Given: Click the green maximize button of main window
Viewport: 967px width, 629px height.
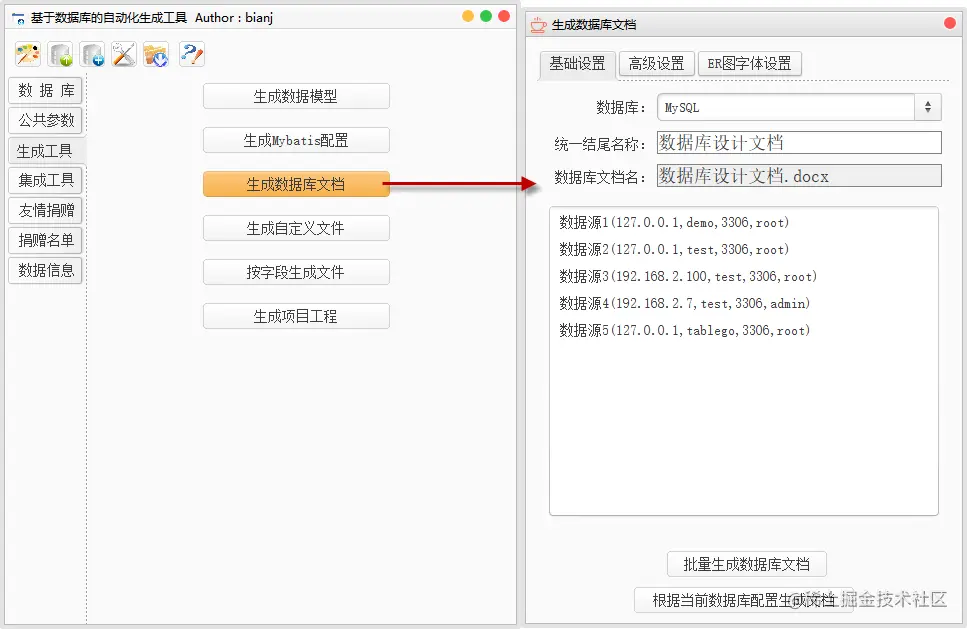Looking at the screenshot, I should pos(486,16).
